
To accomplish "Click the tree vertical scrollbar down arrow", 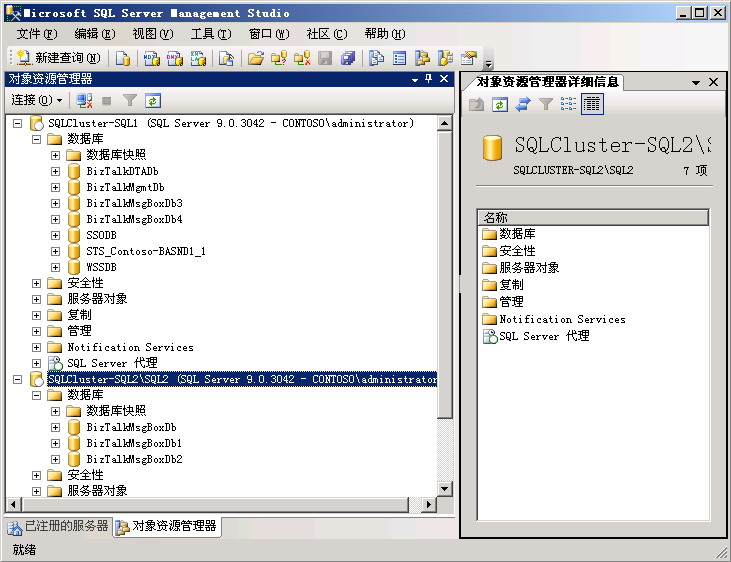I will point(444,489).
